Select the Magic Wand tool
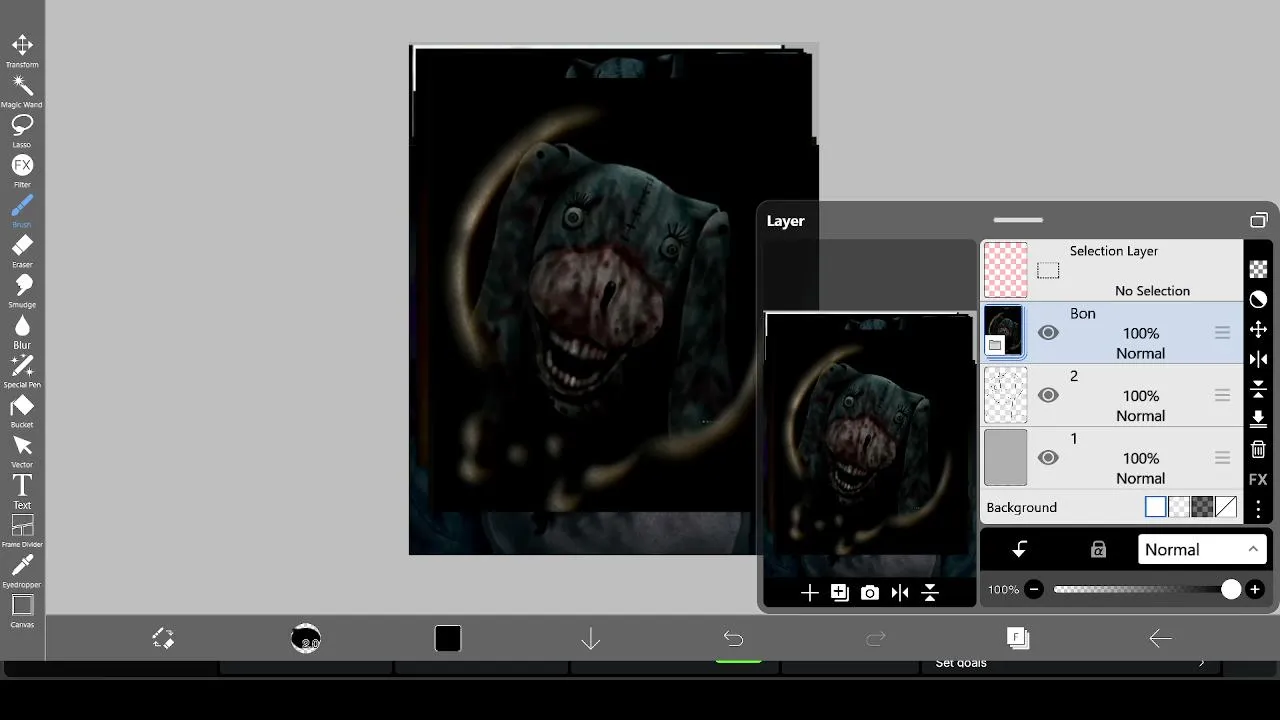The width and height of the screenshot is (1280, 720). pyautogui.click(x=22, y=90)
